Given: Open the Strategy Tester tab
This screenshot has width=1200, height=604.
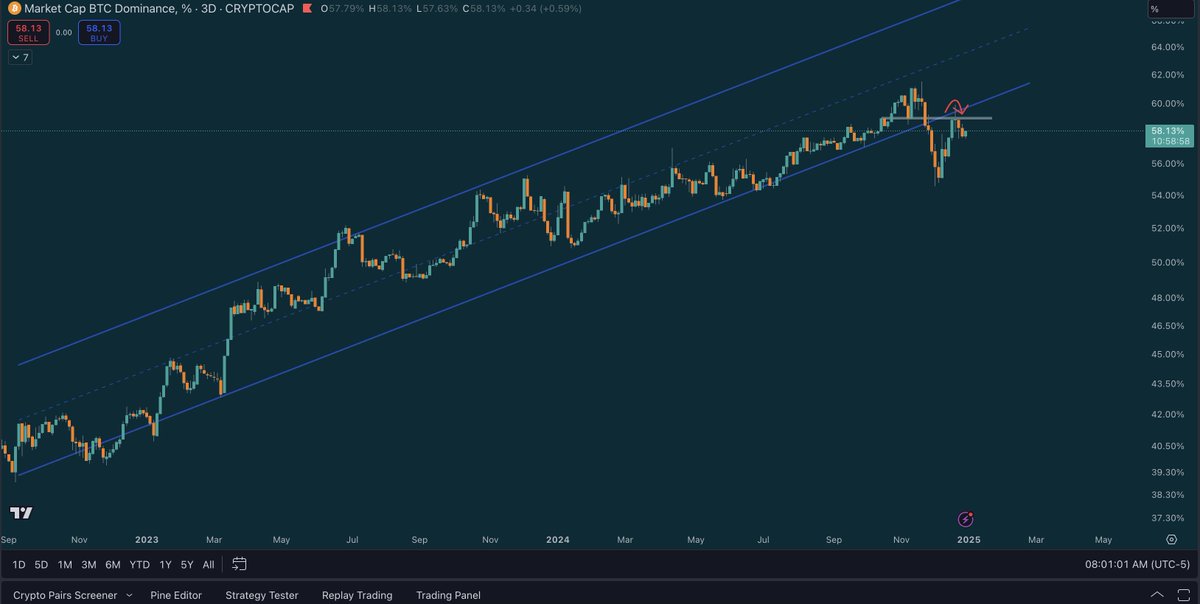Looking at the screenshot, I should coord(261,595).
